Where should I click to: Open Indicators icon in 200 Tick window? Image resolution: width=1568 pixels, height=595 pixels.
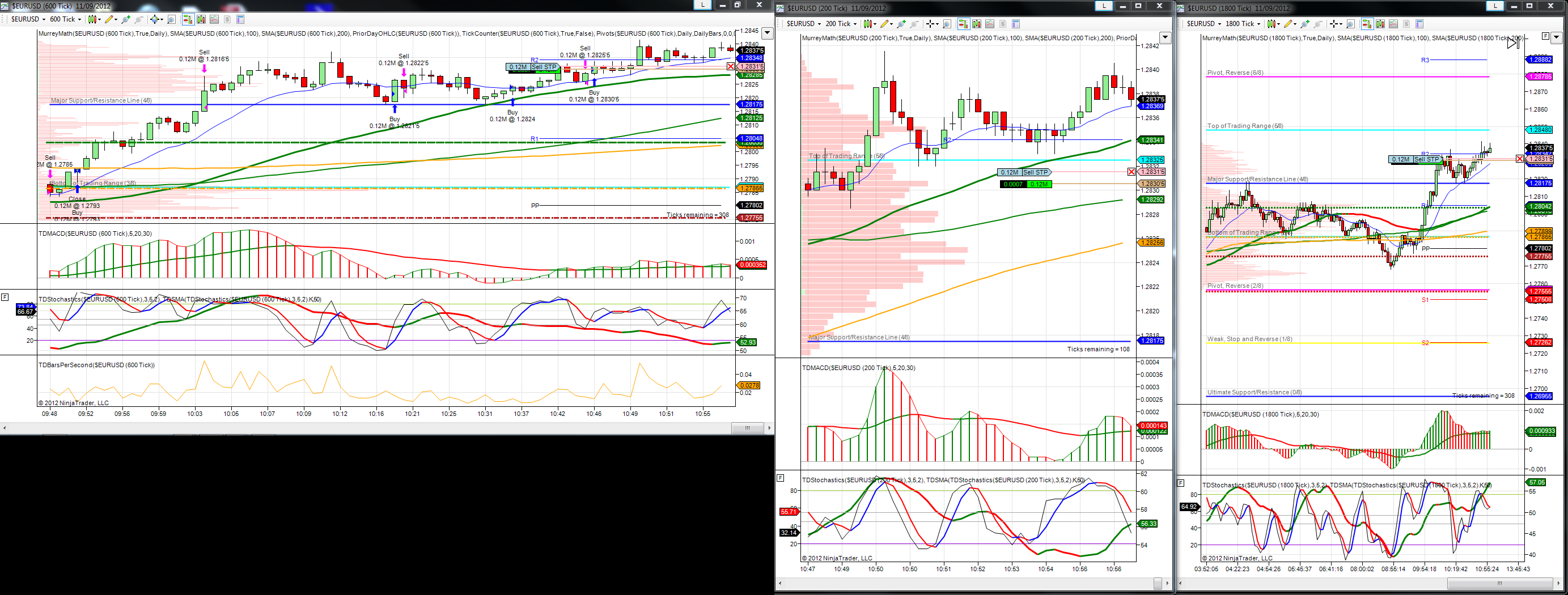tap(990, 24)
